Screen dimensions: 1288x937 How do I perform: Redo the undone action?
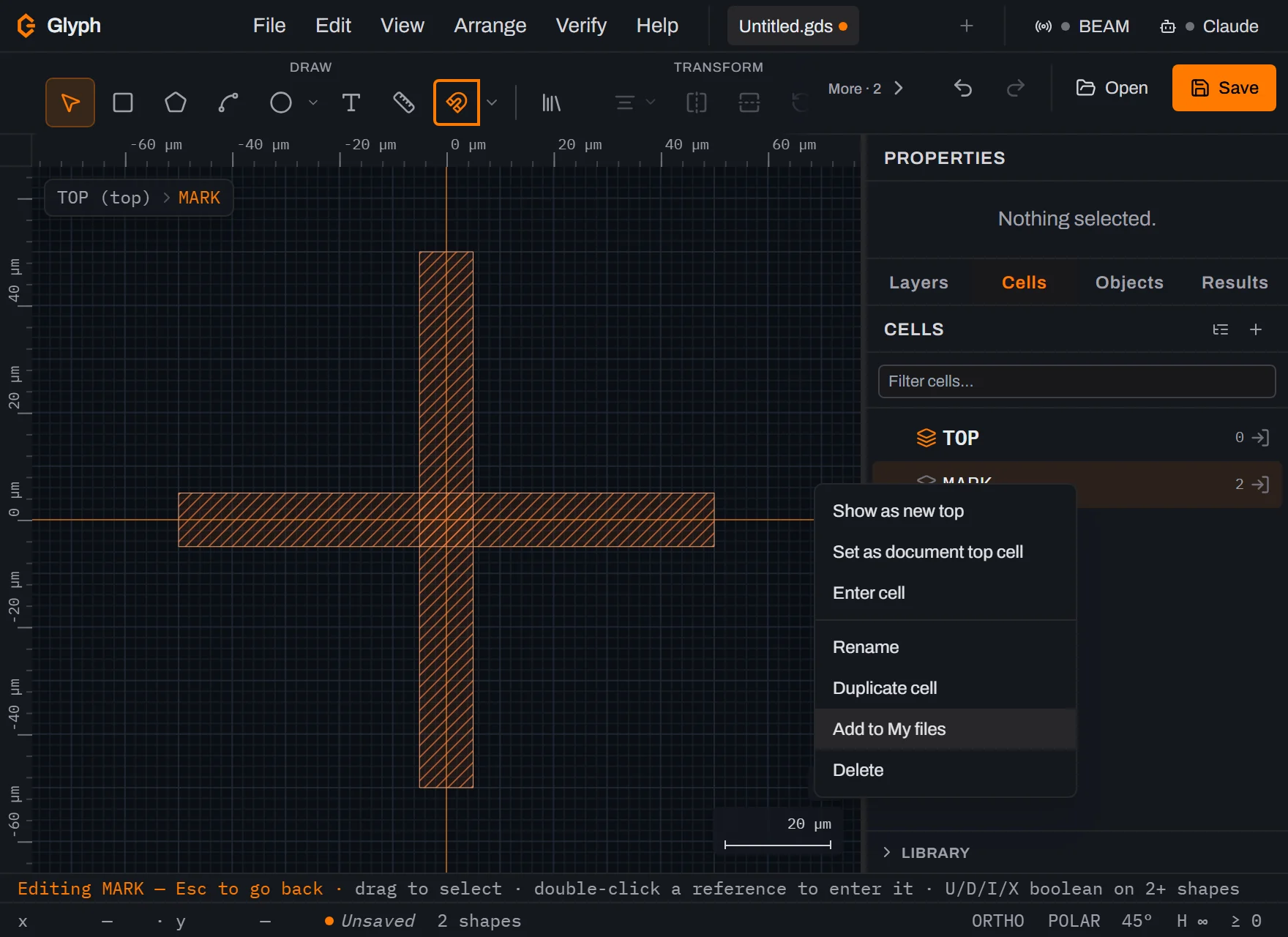tap(1016, 89)
